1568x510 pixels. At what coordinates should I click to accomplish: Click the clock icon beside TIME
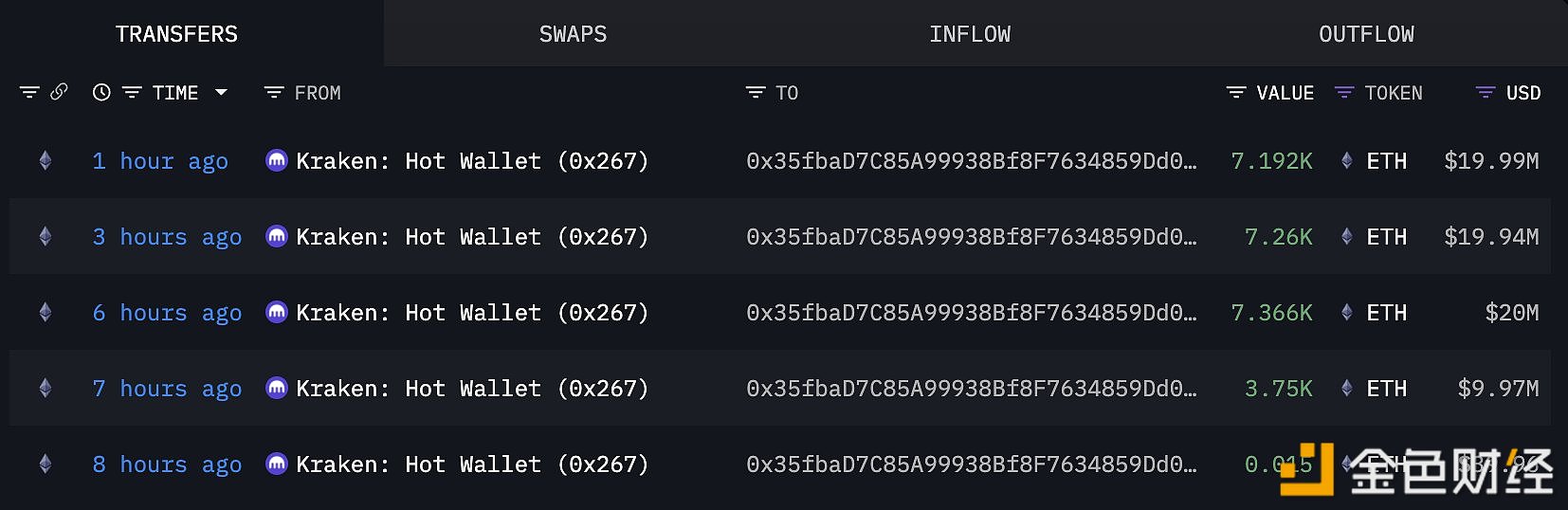tap(101, 92)
